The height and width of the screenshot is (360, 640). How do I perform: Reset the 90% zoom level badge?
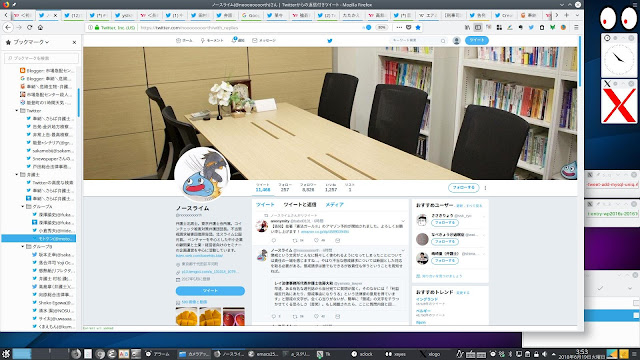(381, 27)
